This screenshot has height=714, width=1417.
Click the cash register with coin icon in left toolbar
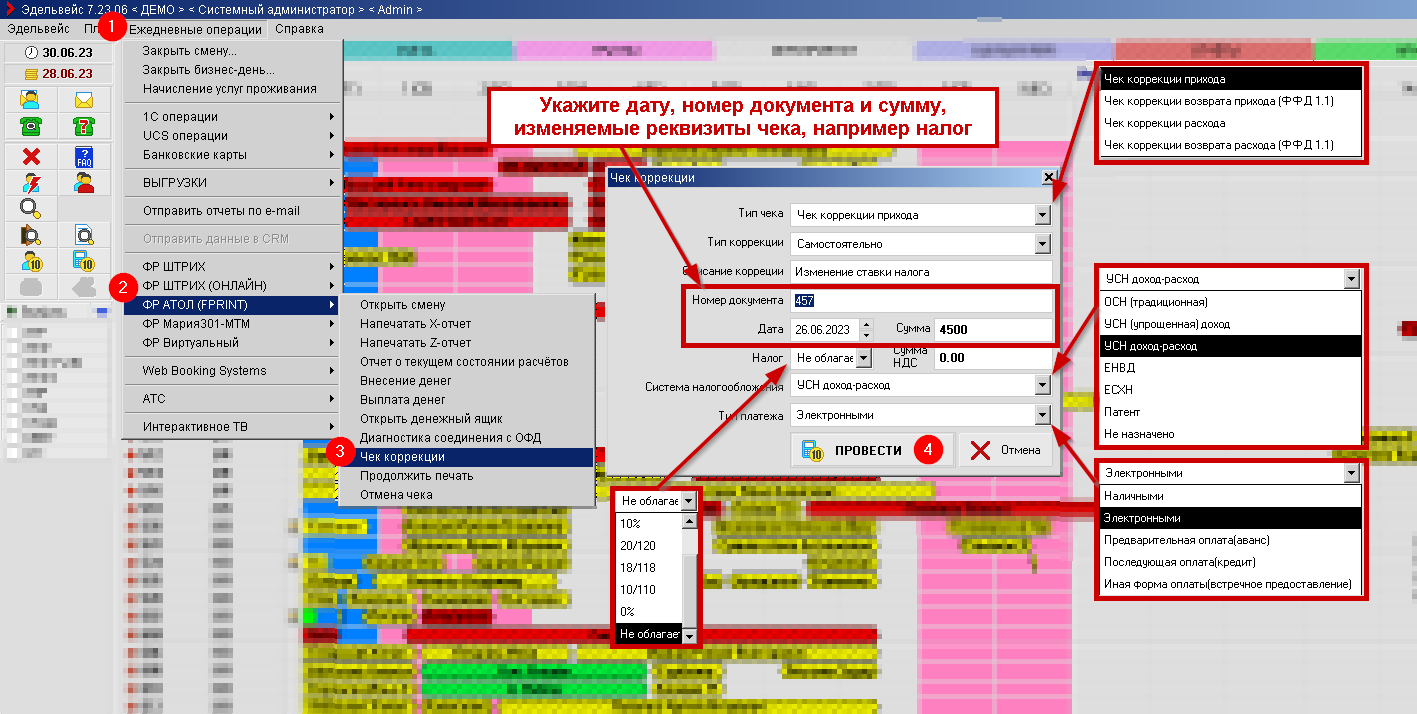tap(84, 261)
